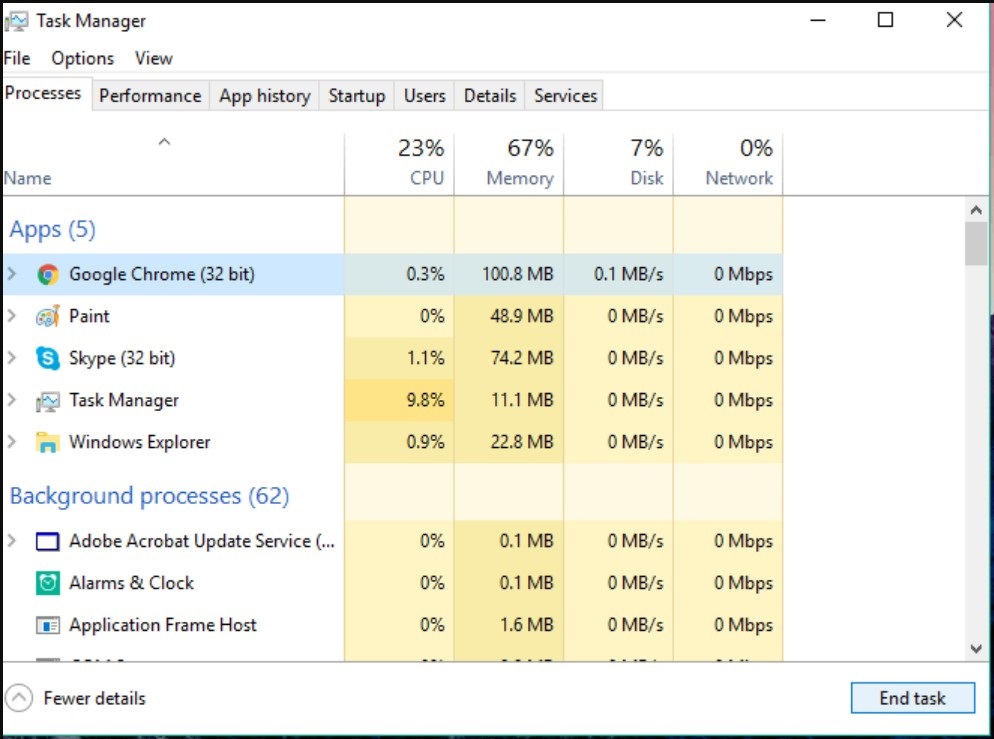Expand the Skype (32 bit) process group
Viewport: 994px width, 739px height.
pos(11,357)
